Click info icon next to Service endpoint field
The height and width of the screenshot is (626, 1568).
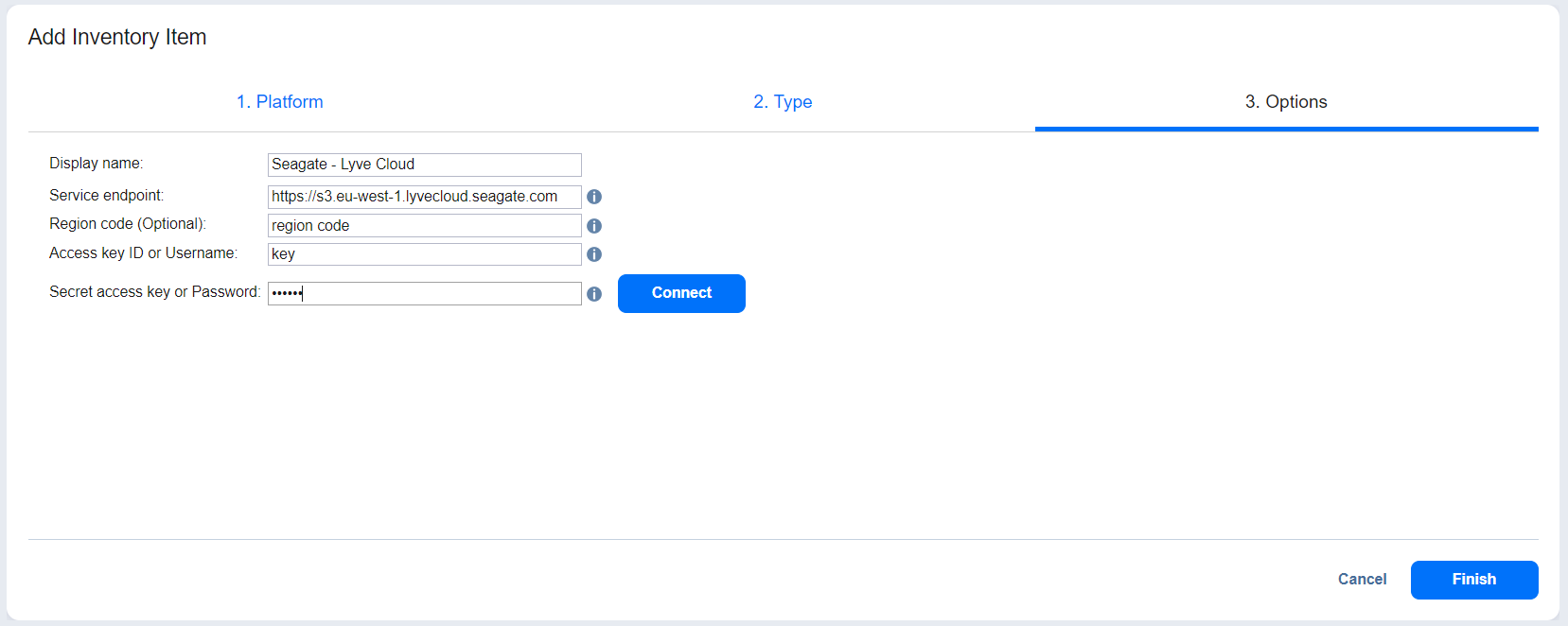(x=594, y=197)
